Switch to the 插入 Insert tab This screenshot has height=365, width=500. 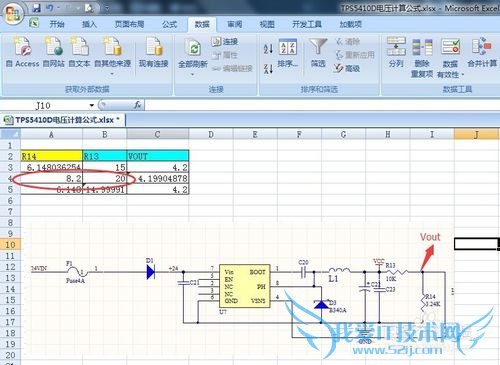(x=89, y=24)
